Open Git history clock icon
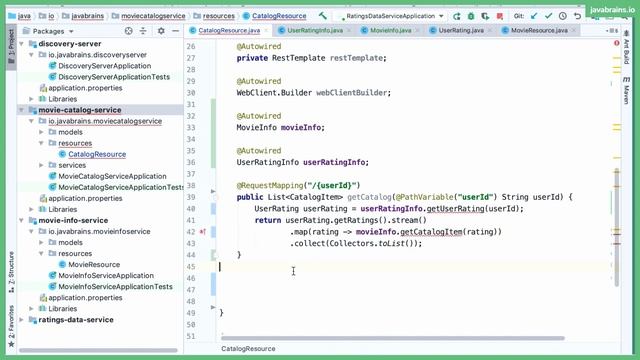 click(x=562, y=16)
